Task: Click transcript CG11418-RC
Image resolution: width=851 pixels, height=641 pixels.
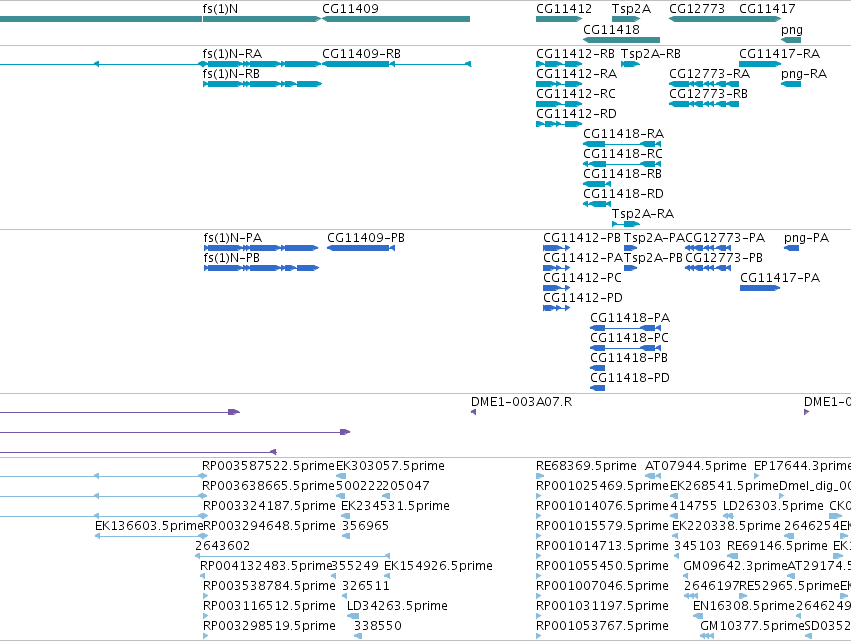Action: pyautogui.click(x=622, y=164)
